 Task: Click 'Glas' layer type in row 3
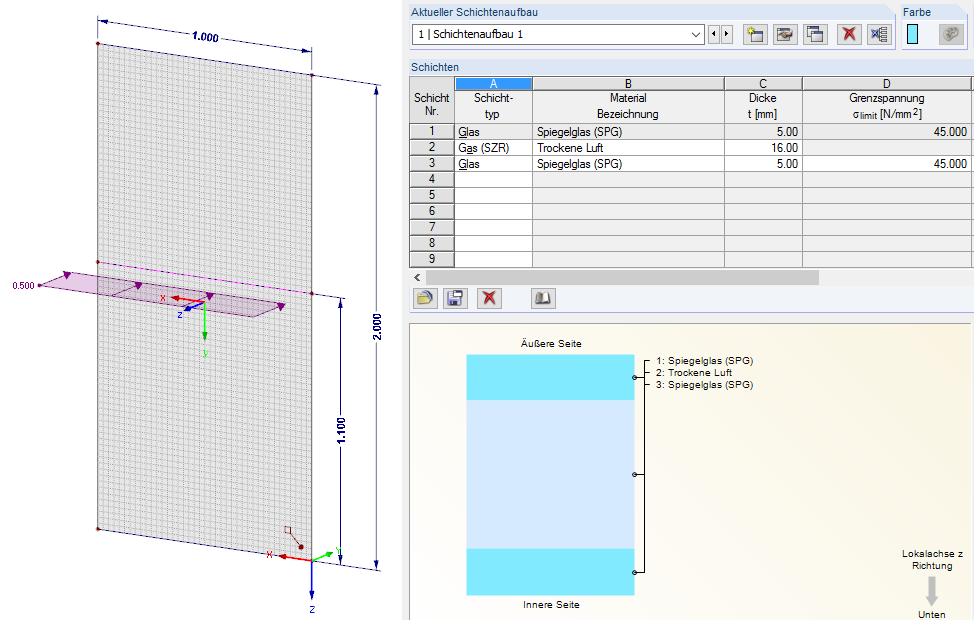(x=493, y=164)
